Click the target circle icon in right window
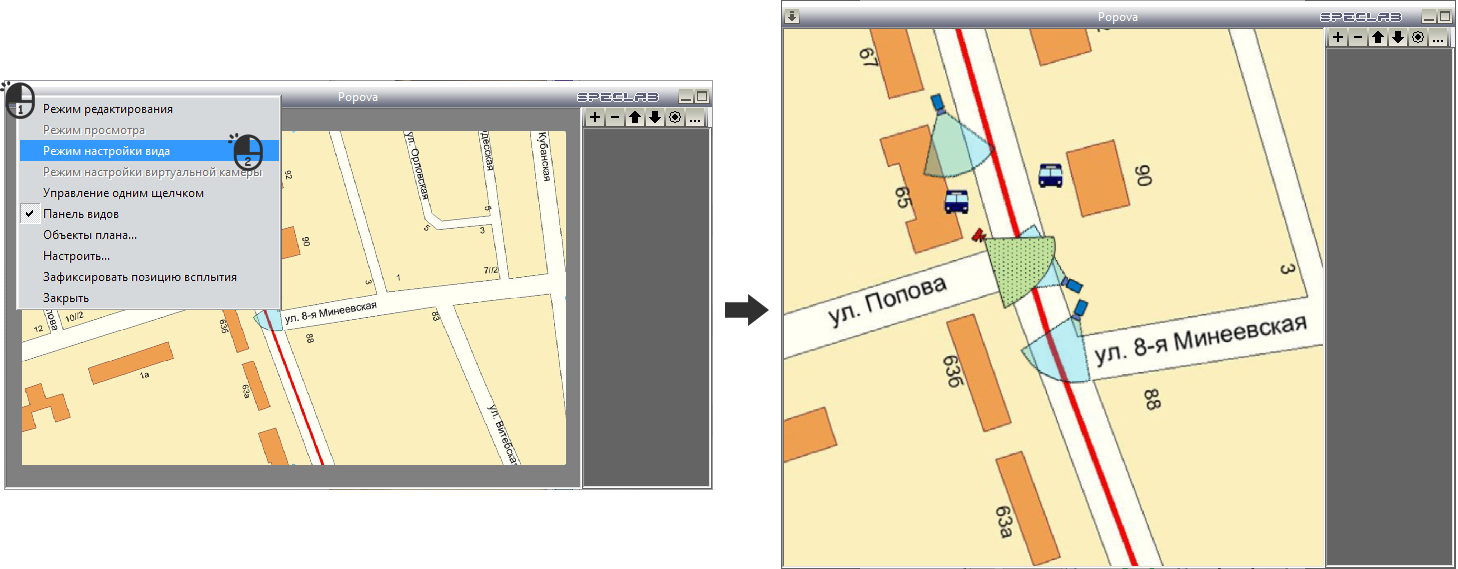1458x569 pixels. click(1418, 38)
